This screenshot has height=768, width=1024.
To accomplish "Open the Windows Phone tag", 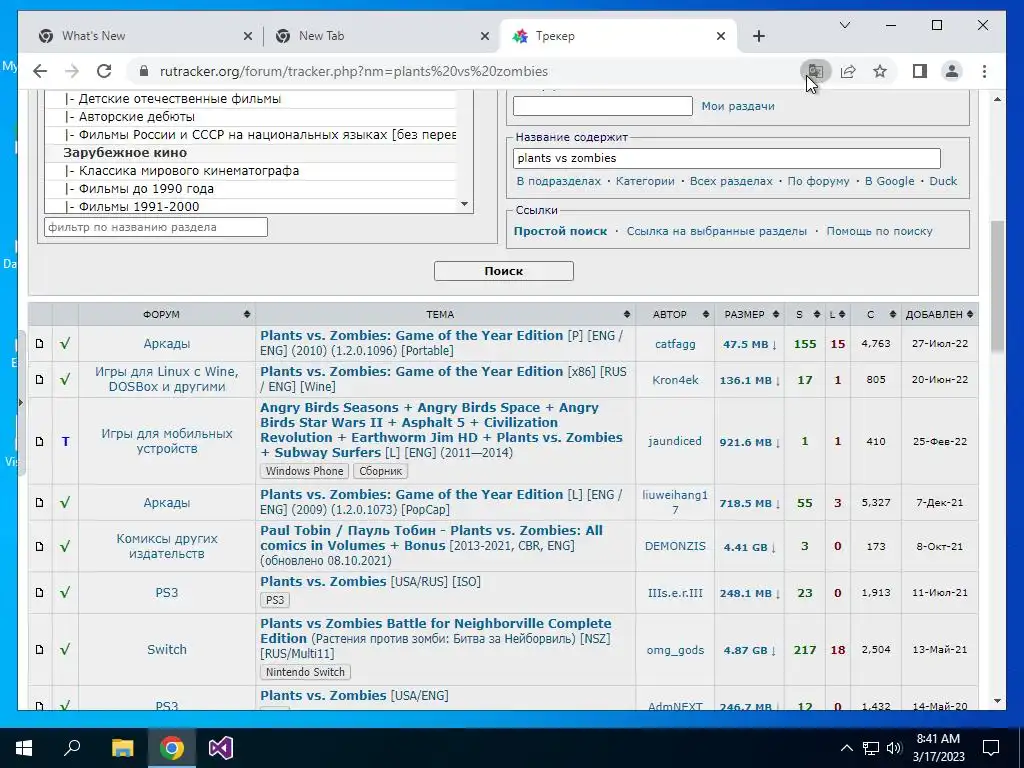I will point(304,471).
